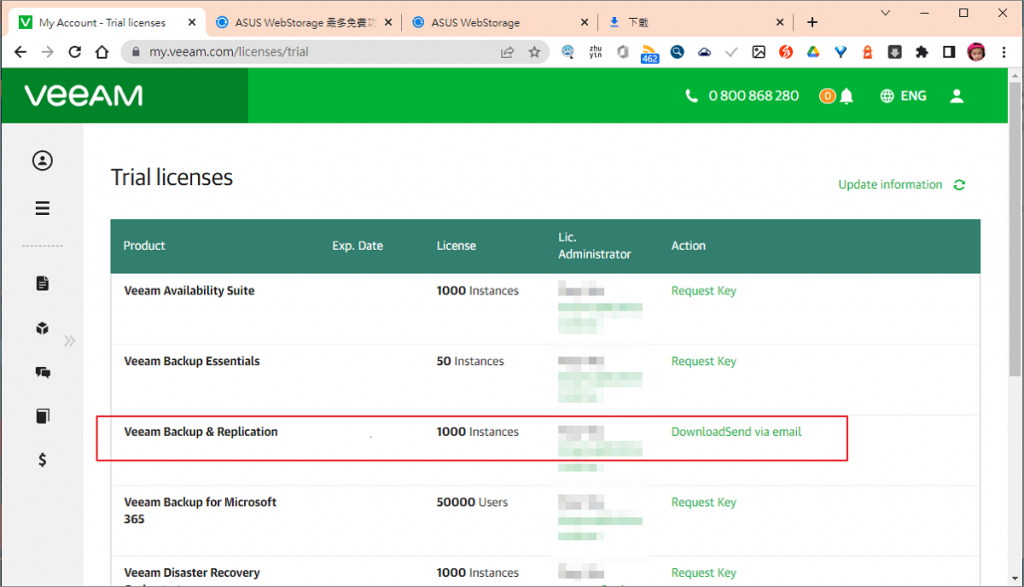Go to browser home page
The image size is (1024, 587).
tap(102, 52)
